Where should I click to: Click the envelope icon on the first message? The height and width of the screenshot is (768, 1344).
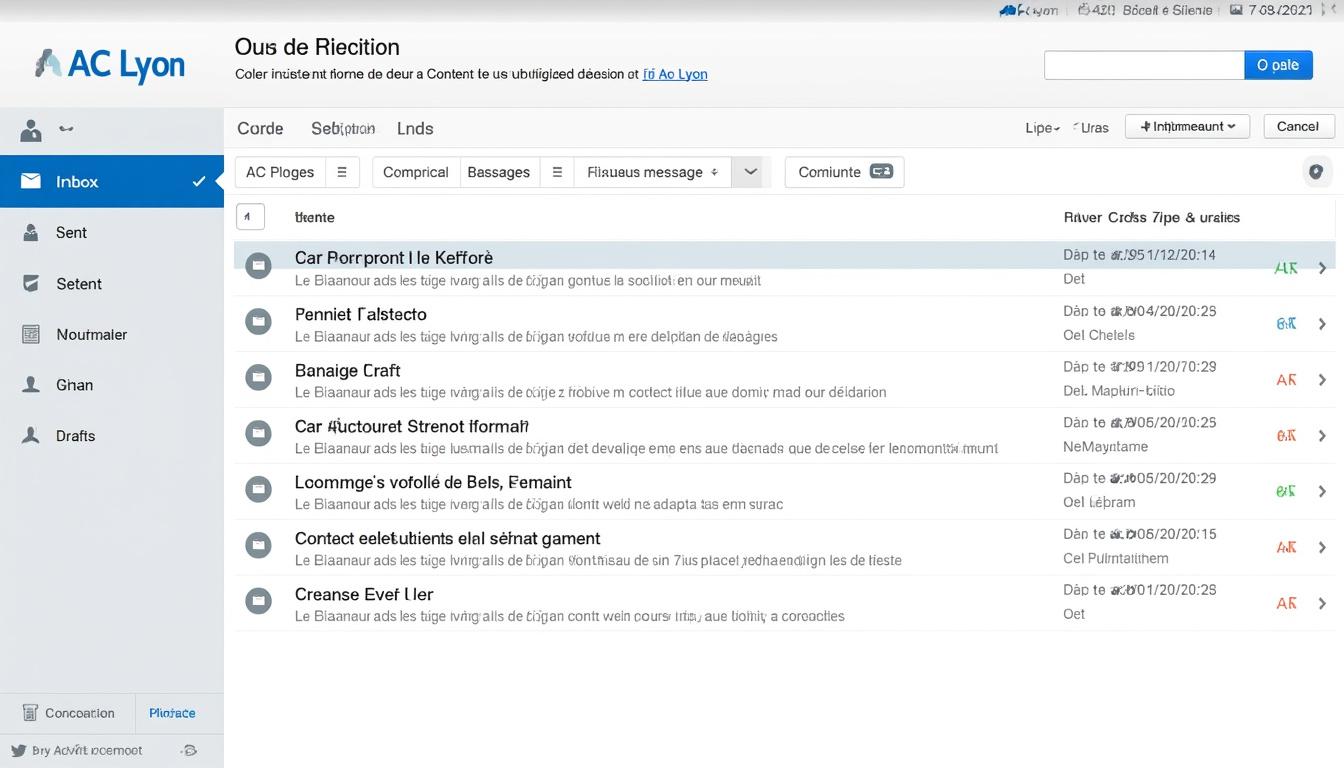tap(258, 265)
